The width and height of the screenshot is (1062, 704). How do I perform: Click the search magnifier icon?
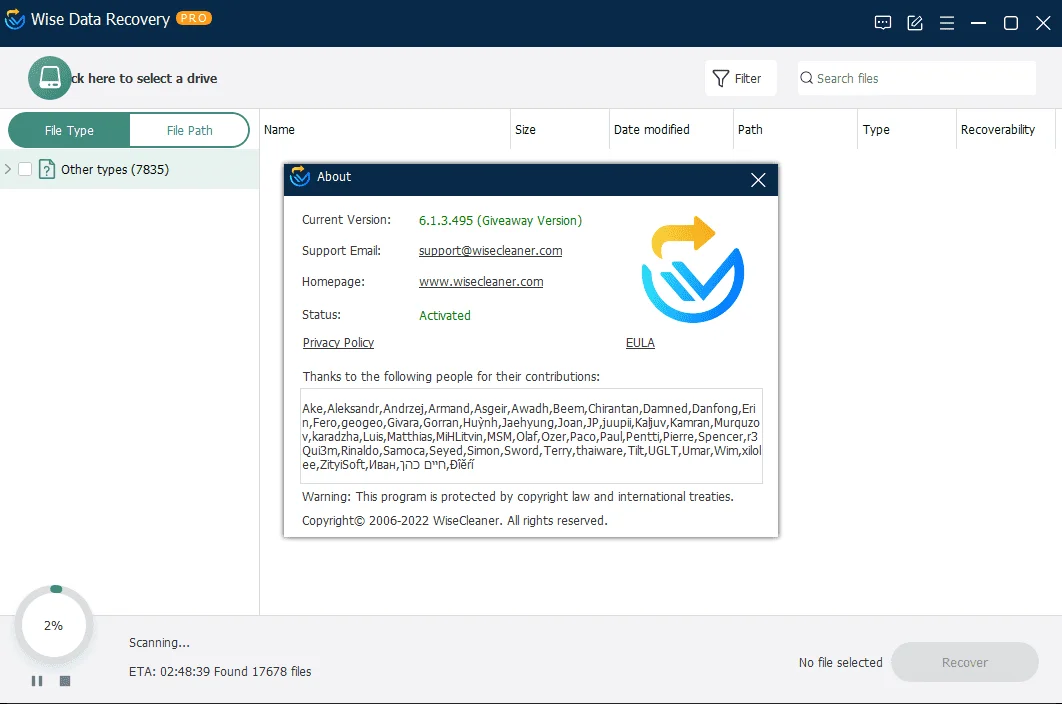click(x=806, y=78)
